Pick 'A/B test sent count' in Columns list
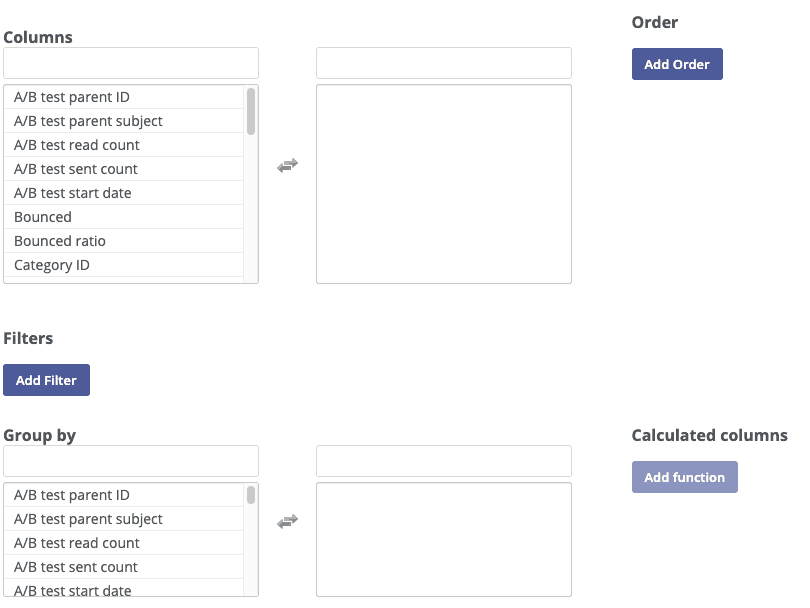The width and height of the screenshot is (810, 608). tap(123, 169)
